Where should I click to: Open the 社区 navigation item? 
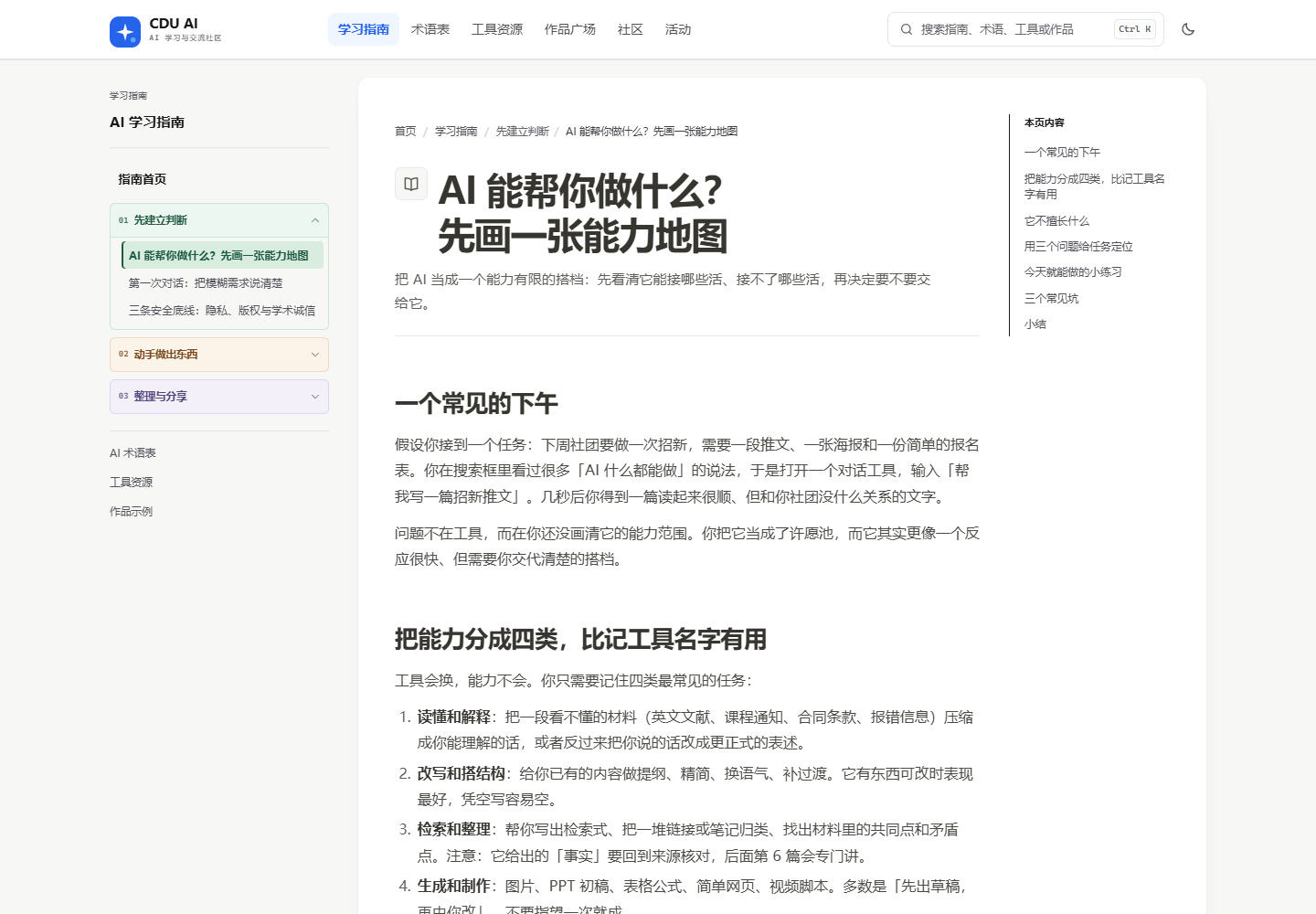631,29
